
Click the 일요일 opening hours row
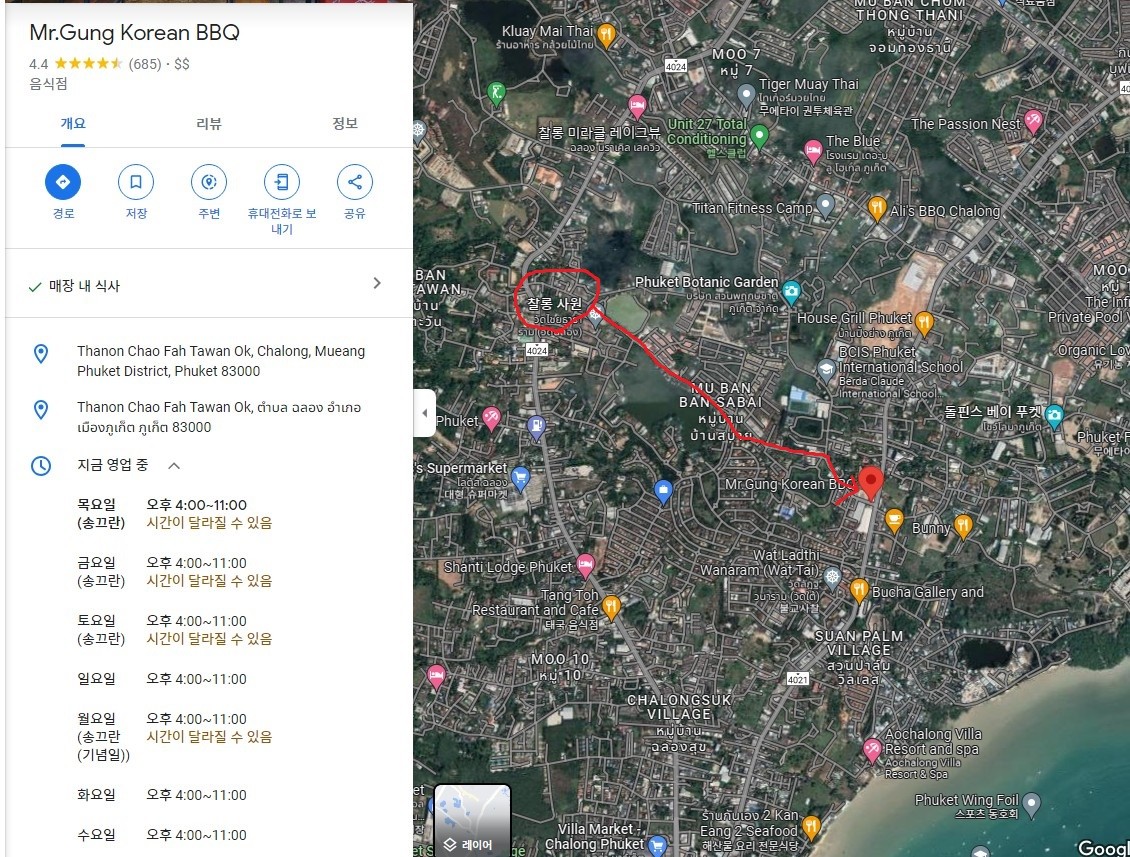162,679
